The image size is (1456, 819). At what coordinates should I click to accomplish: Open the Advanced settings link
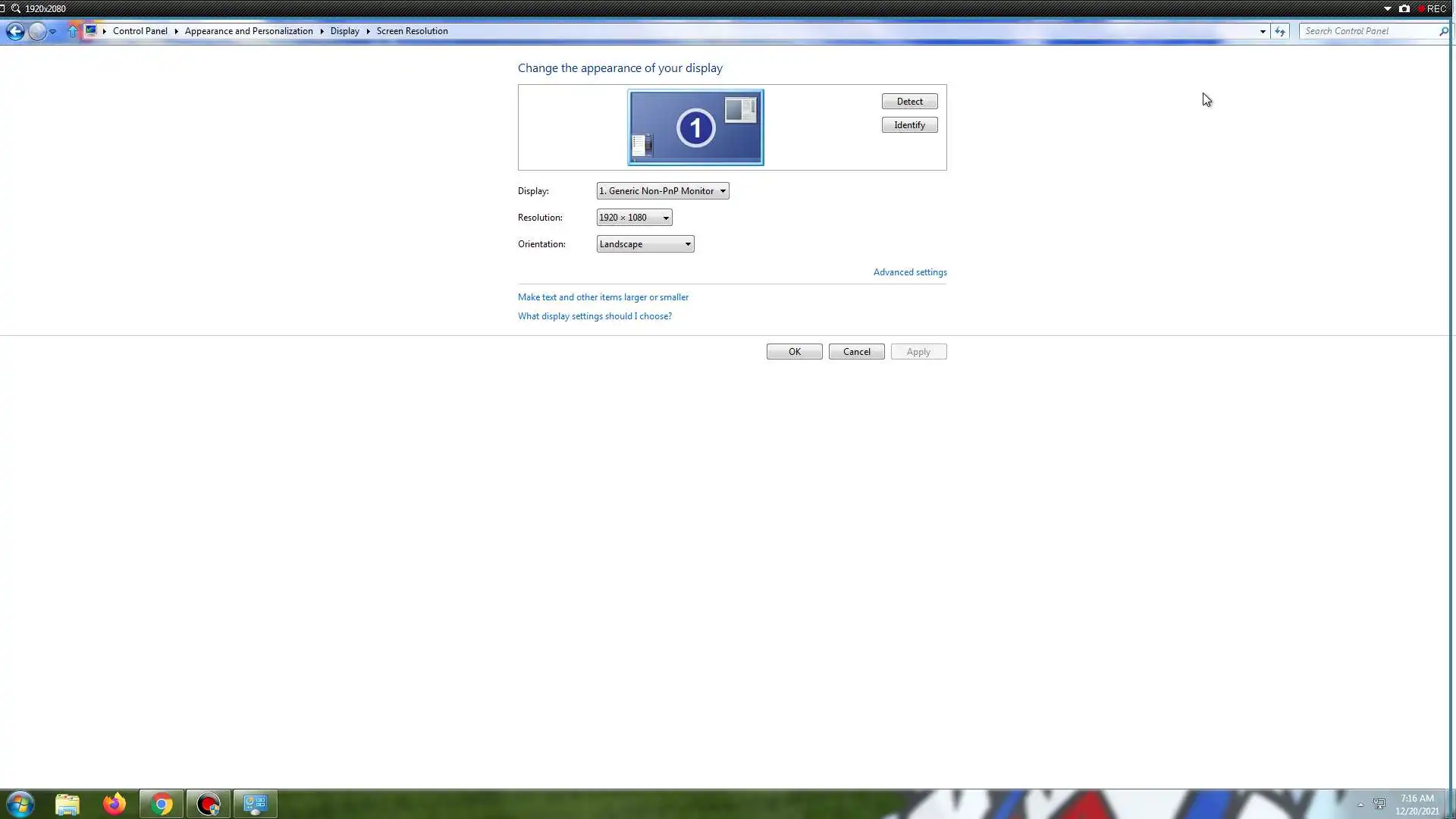coord(909,272)
